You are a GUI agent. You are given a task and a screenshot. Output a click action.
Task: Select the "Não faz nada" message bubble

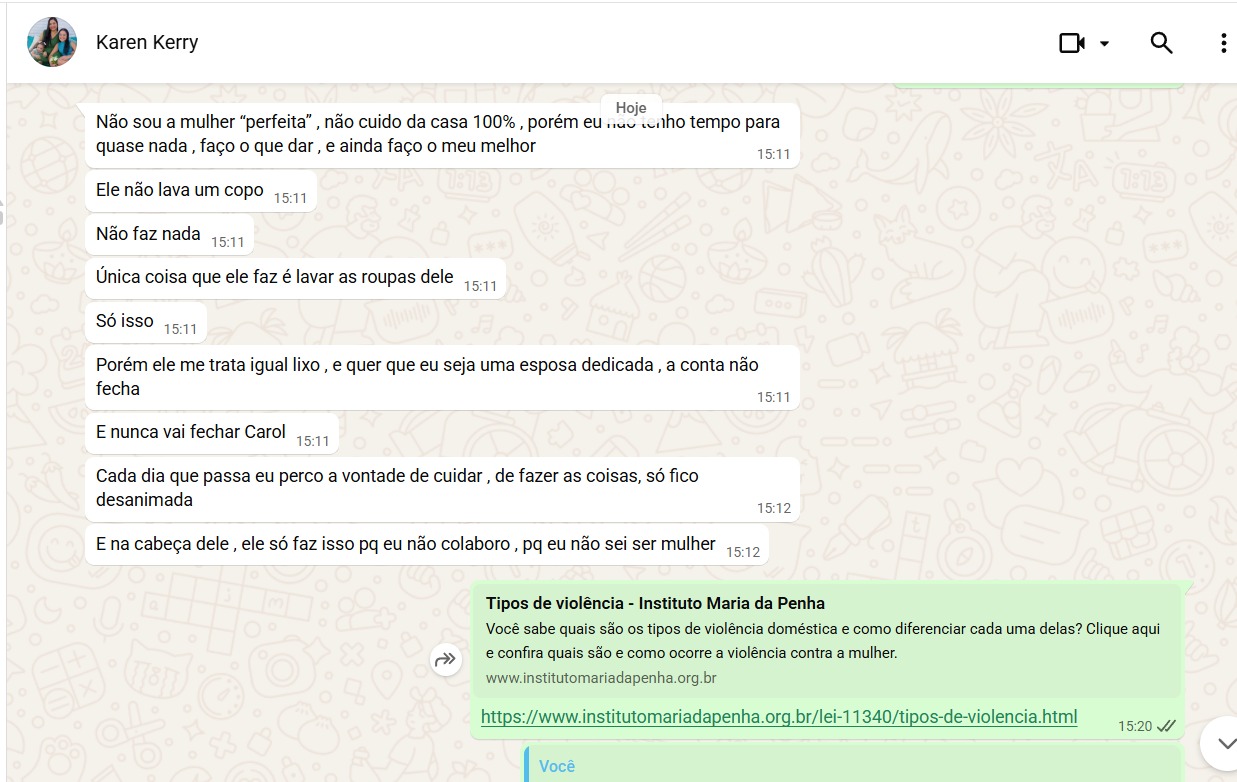[148, 234]
